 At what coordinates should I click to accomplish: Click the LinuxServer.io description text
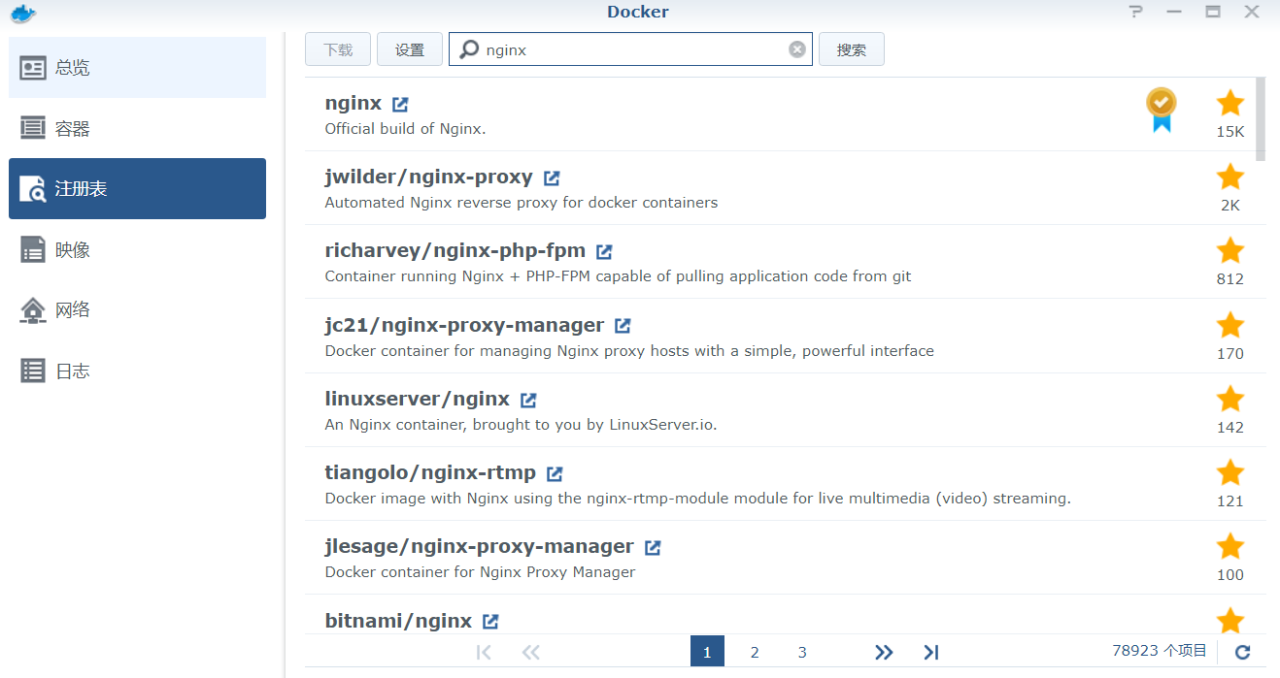click(521, 425)
